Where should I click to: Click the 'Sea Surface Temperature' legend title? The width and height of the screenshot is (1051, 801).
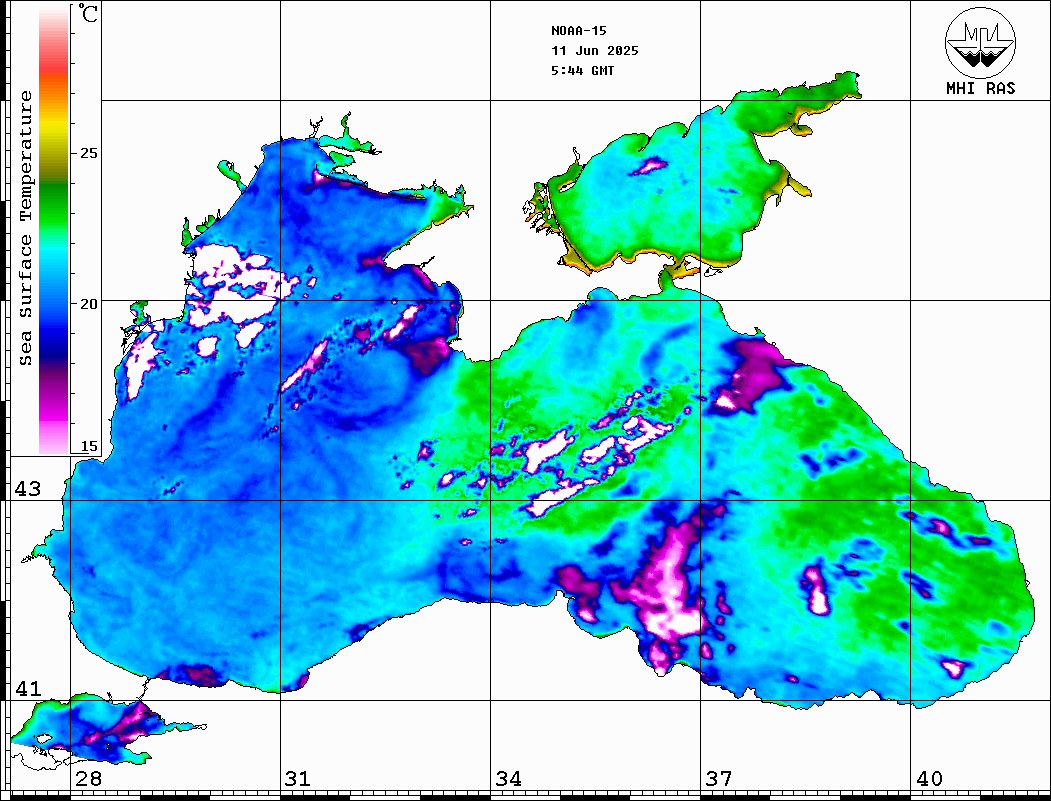pos(25,228)
